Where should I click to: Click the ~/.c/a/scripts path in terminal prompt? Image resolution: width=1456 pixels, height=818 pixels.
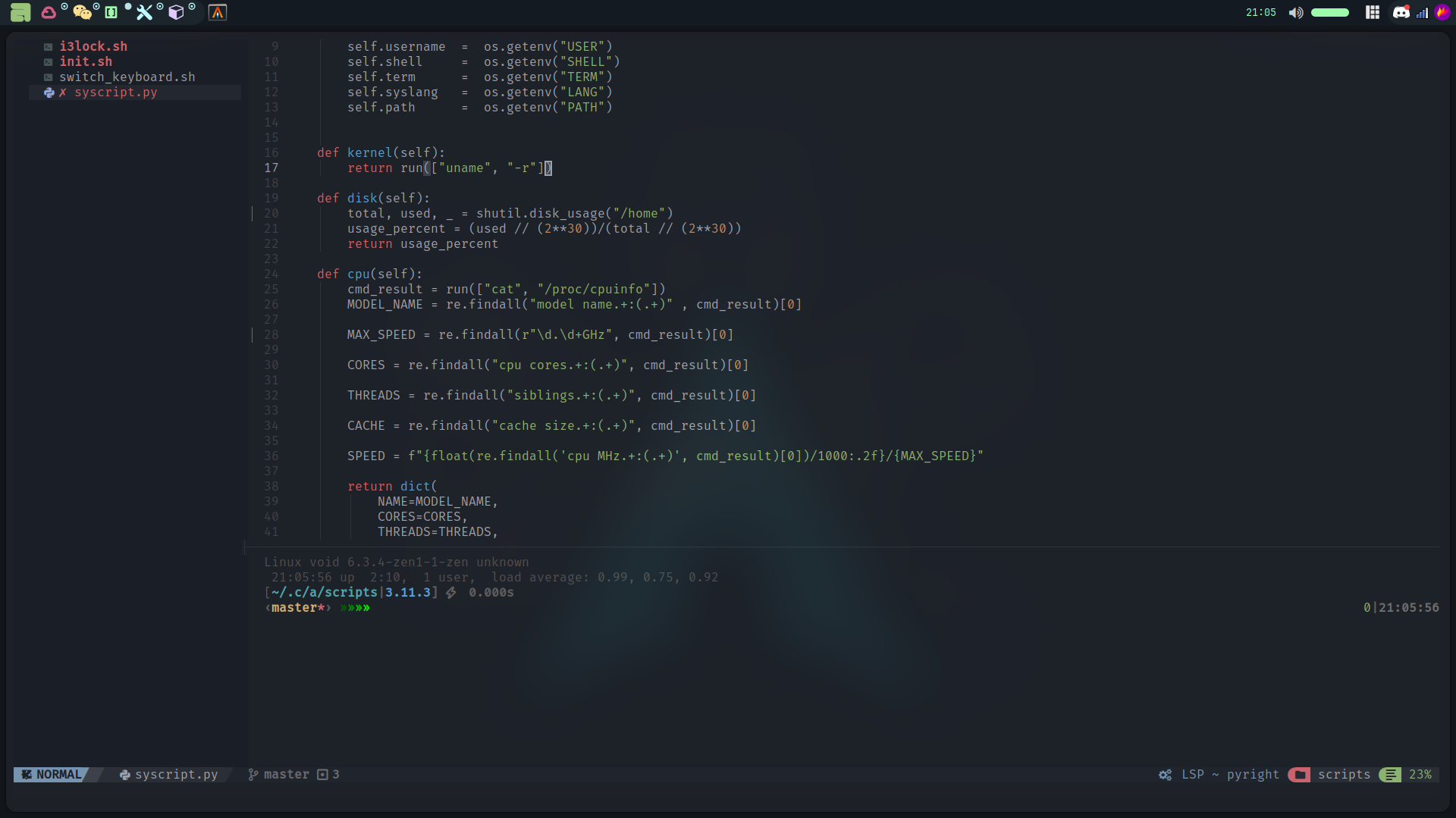(324, 592)
